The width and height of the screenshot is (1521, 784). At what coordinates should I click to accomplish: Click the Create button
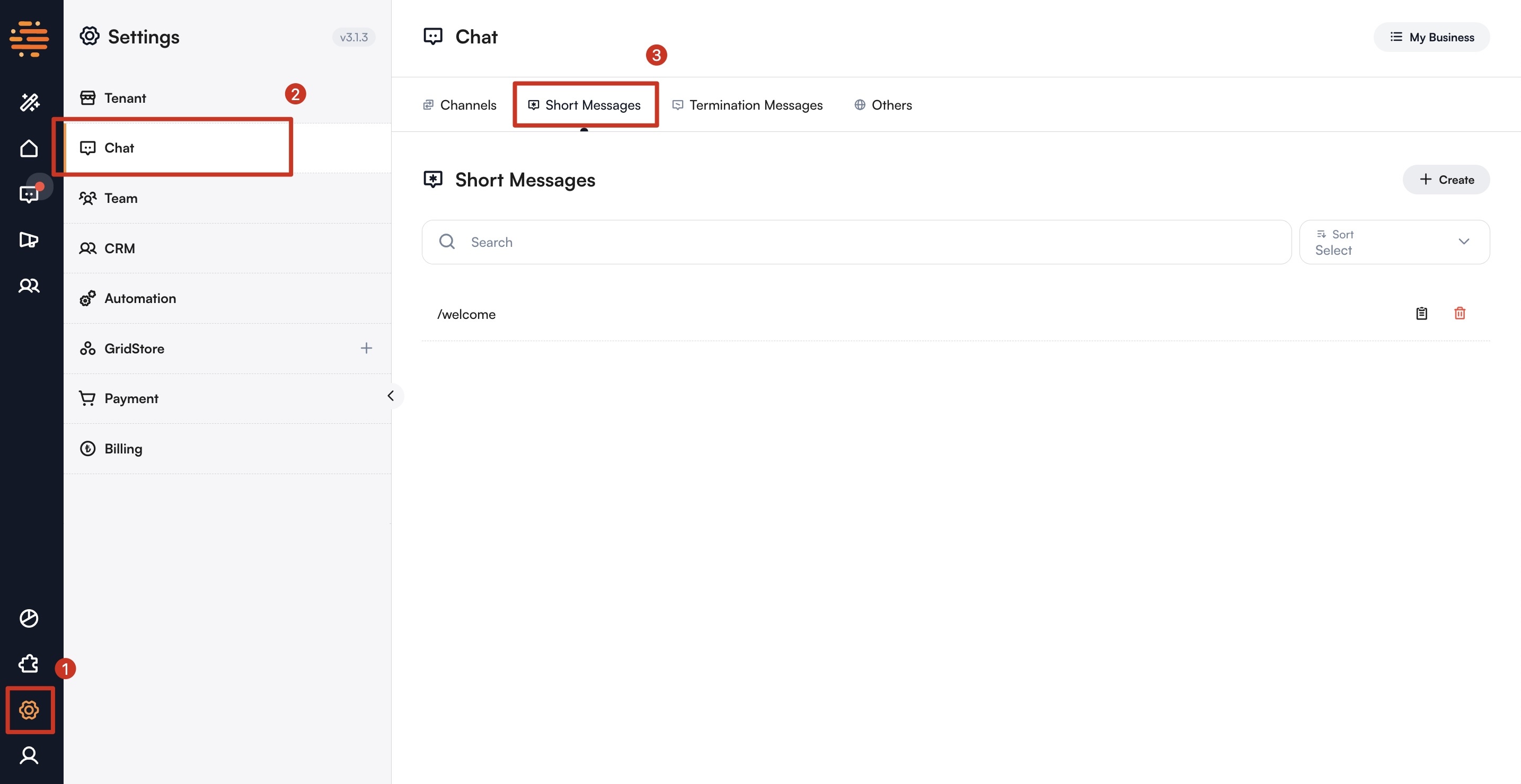[1446, 180]
